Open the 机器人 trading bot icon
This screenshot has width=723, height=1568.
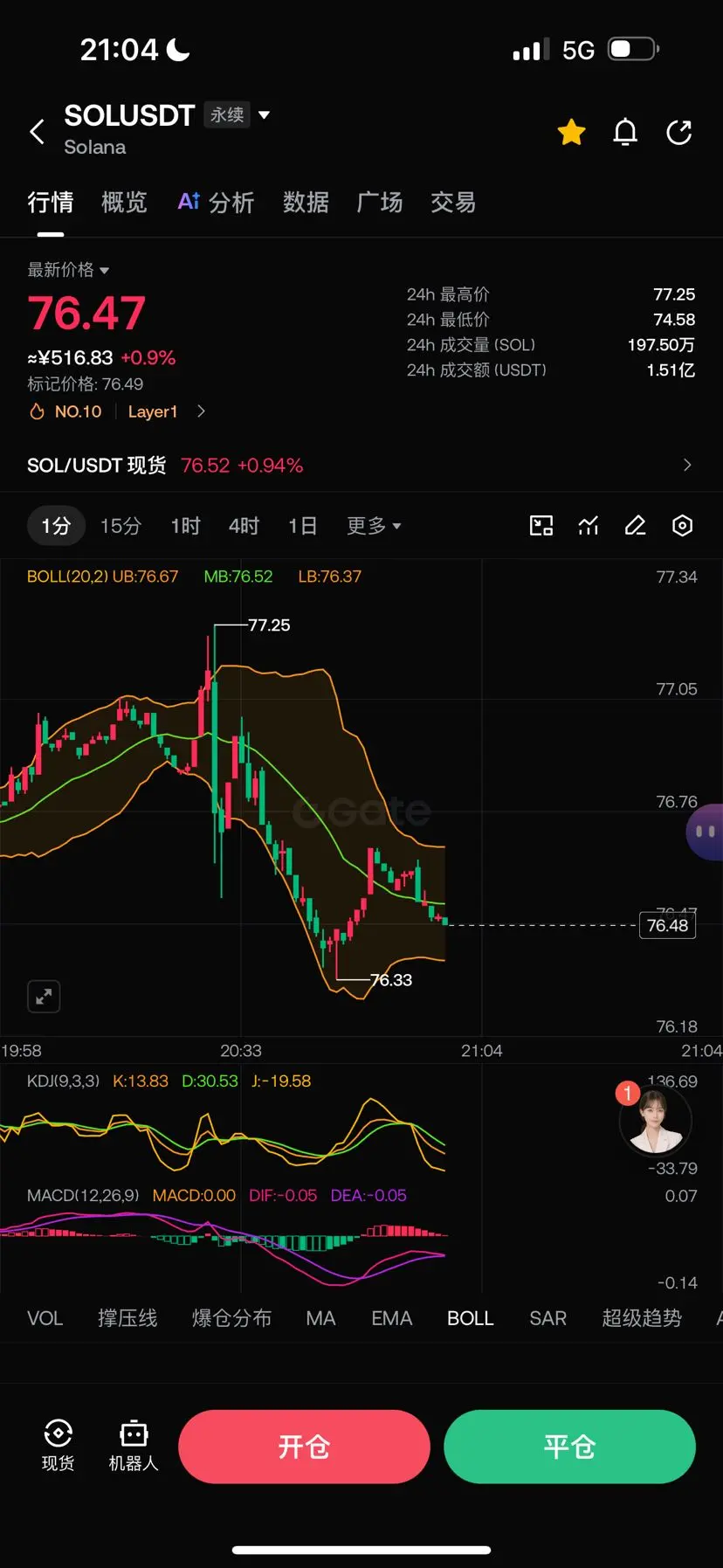click(x=134, y=1446)
